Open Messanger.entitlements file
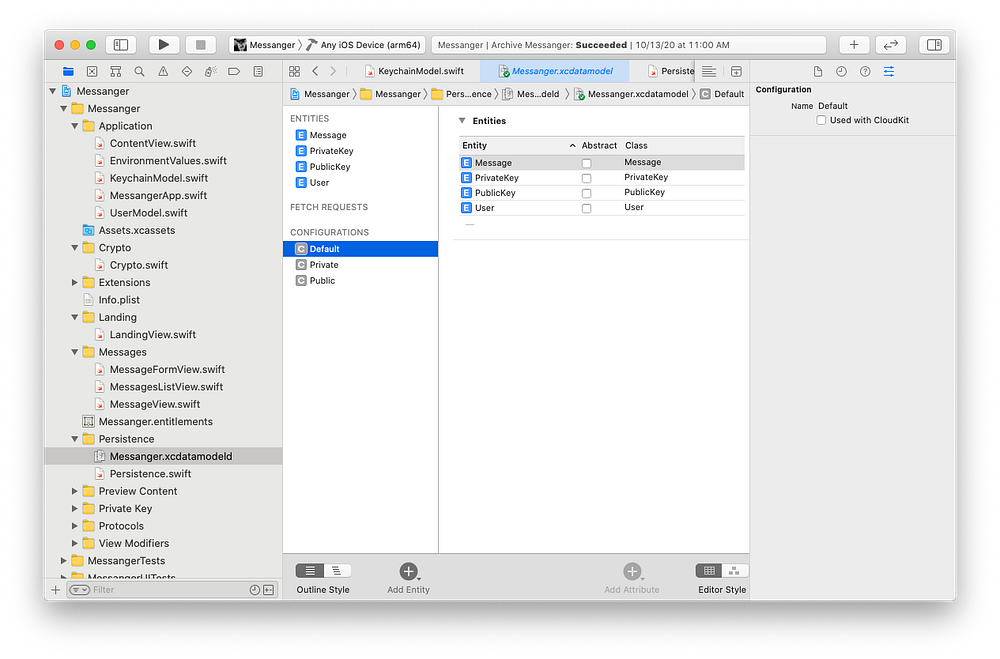1000x659 pixels. [156, 422]
